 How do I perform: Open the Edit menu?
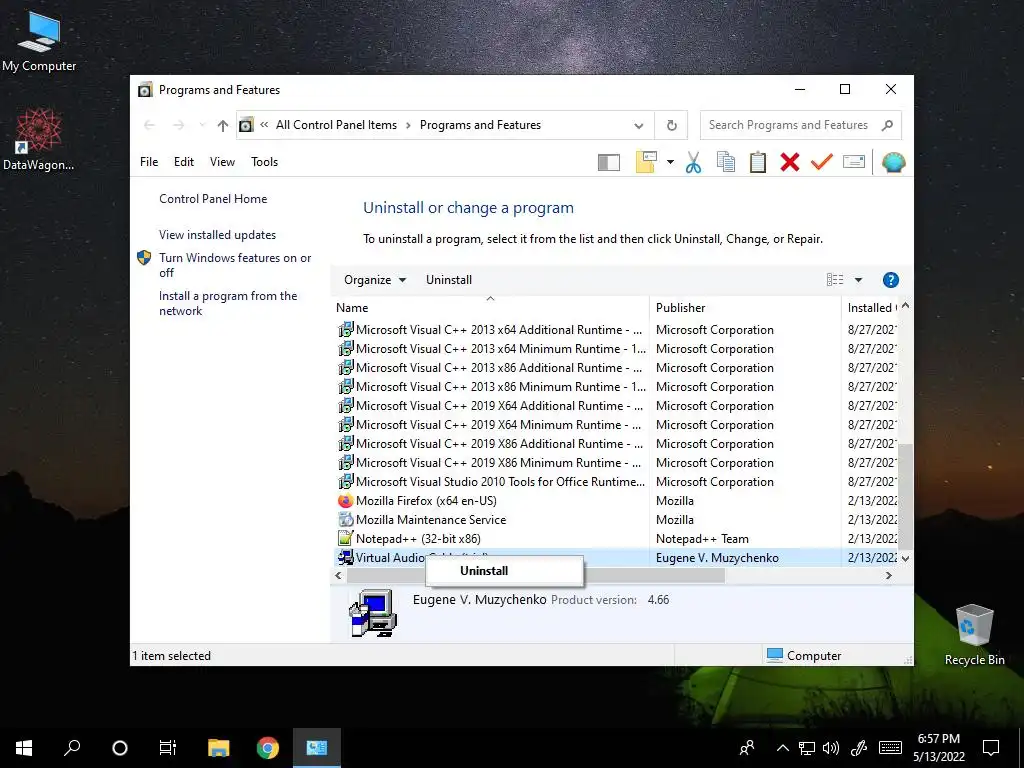click(184, 162)
